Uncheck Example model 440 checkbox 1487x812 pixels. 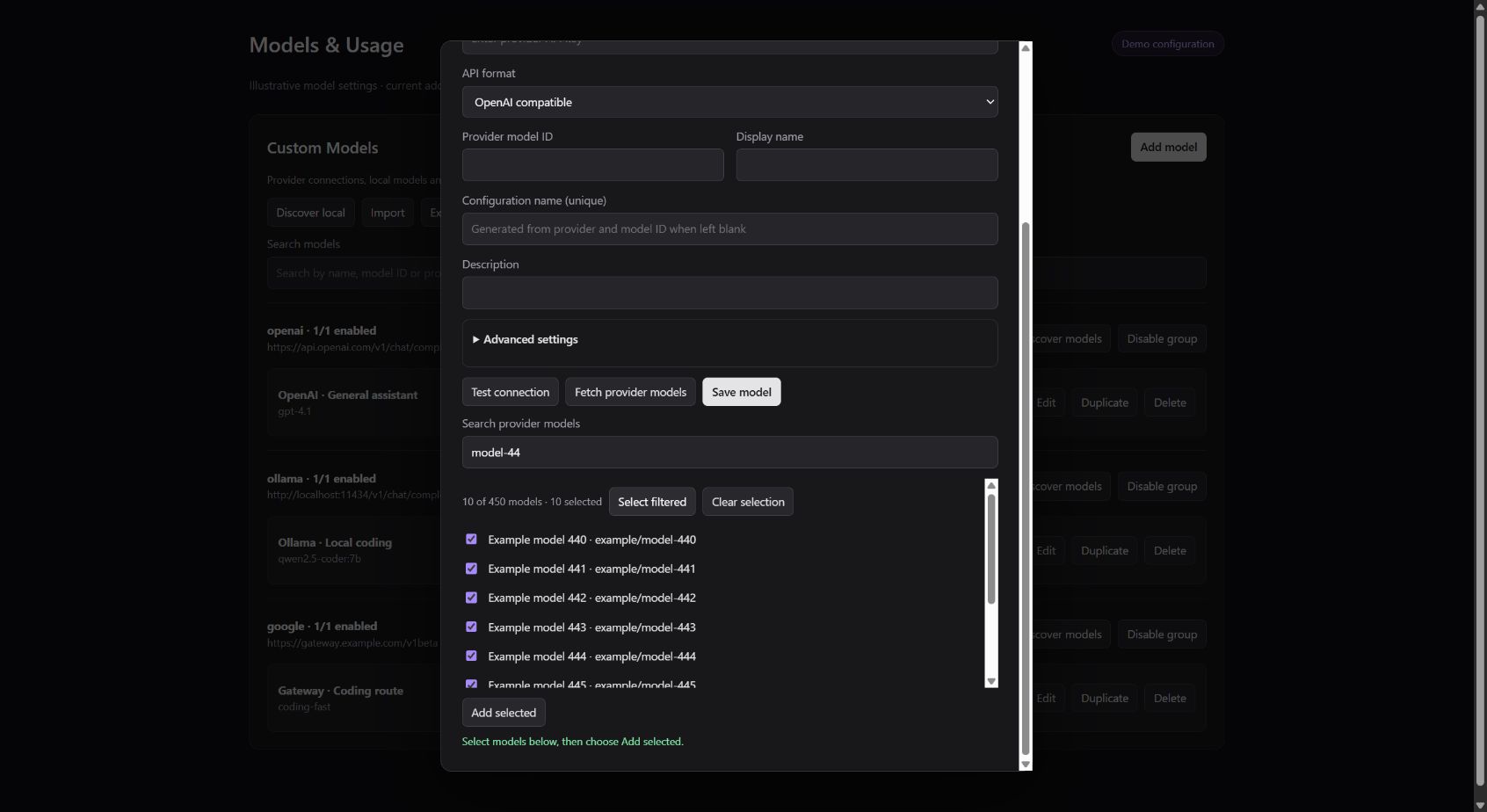[x=471, y=539]
